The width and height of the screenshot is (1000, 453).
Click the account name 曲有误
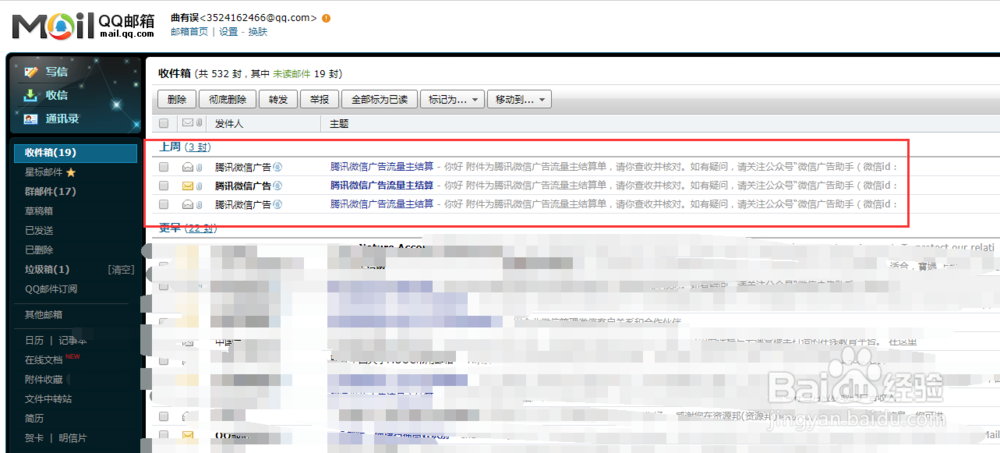point(185,18)
